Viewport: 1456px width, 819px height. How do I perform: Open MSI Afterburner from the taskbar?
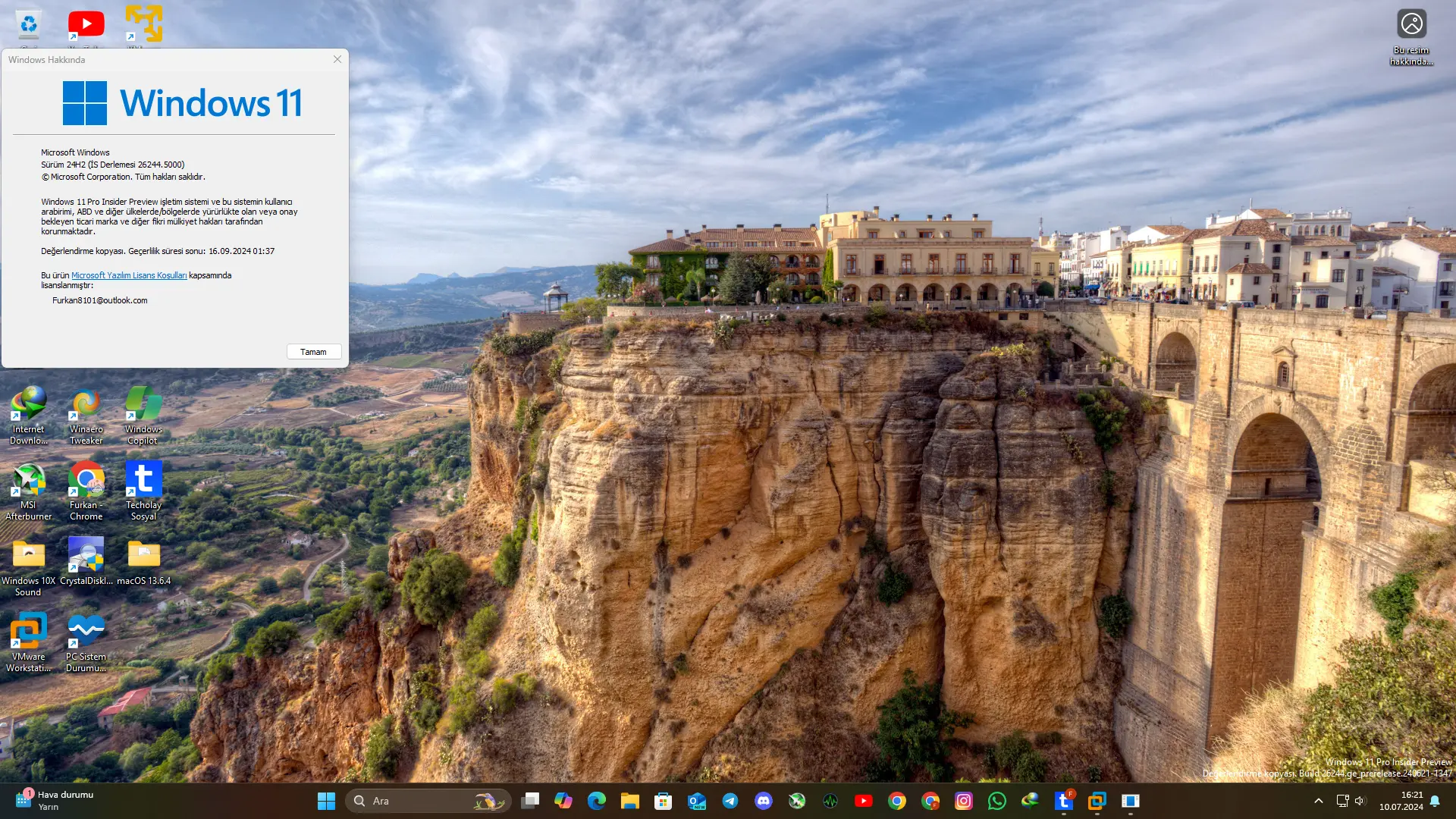click(797, 801)
